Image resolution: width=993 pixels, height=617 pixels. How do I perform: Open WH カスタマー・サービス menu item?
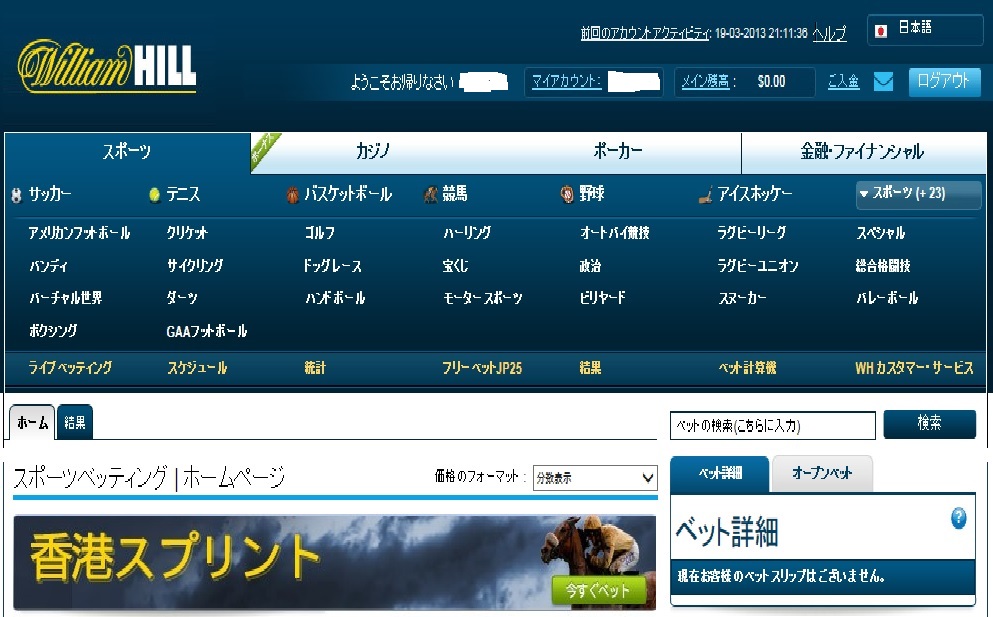[x=914, y=368]
